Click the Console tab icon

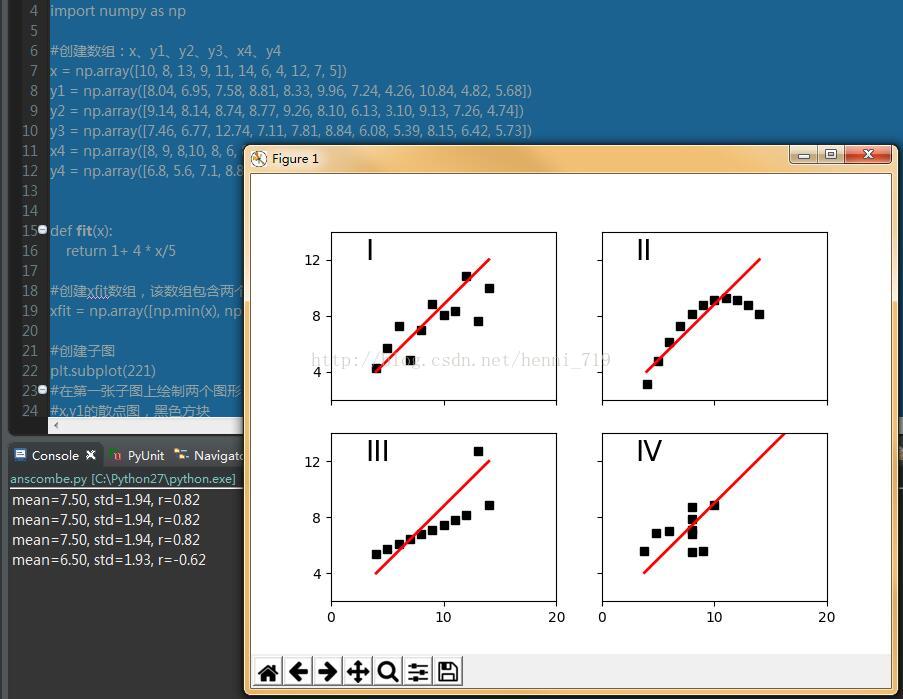point(20,455)
